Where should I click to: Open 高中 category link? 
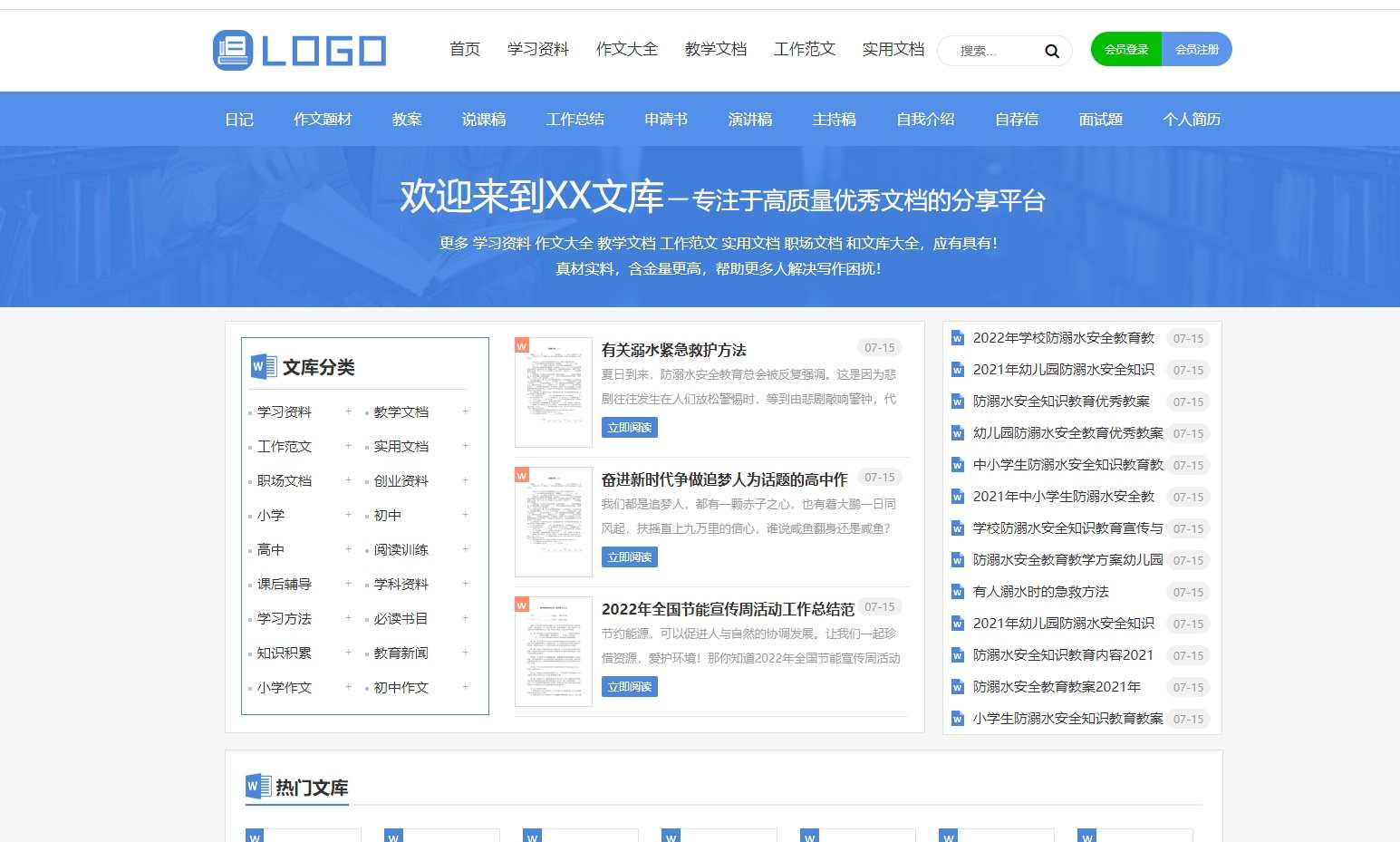(271, 549)
